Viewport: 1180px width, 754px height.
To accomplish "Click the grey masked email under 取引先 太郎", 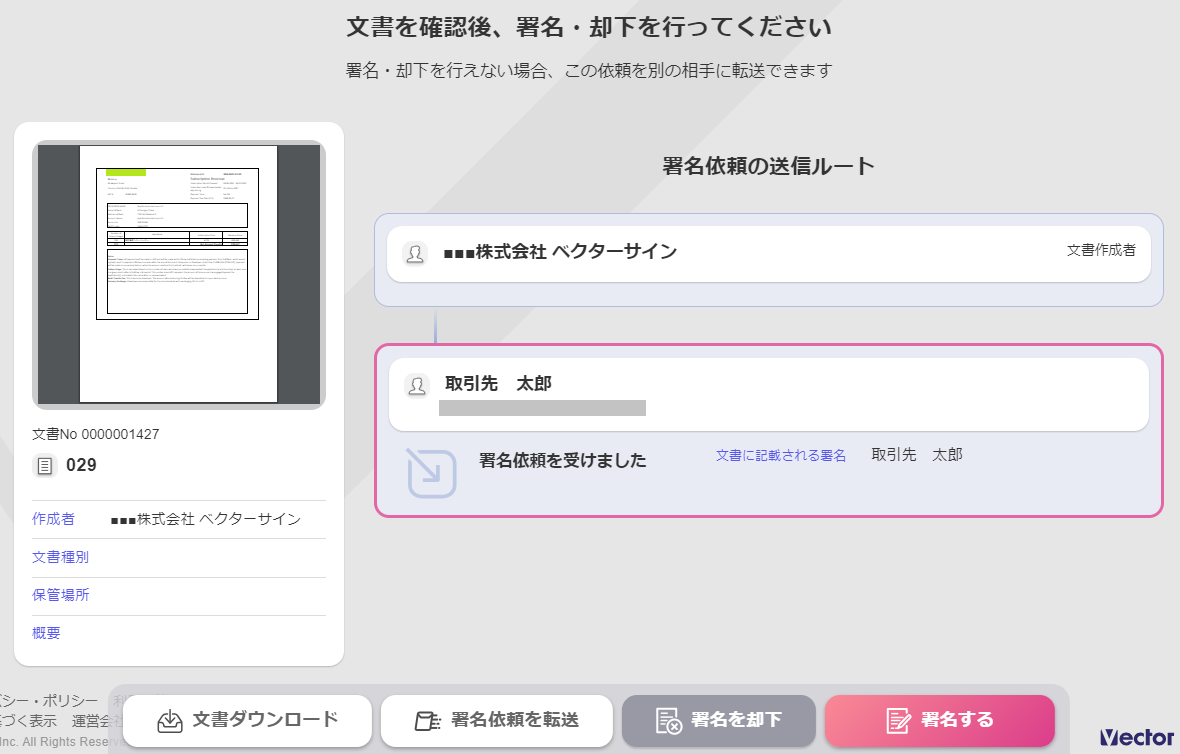I will coord(543,408).
